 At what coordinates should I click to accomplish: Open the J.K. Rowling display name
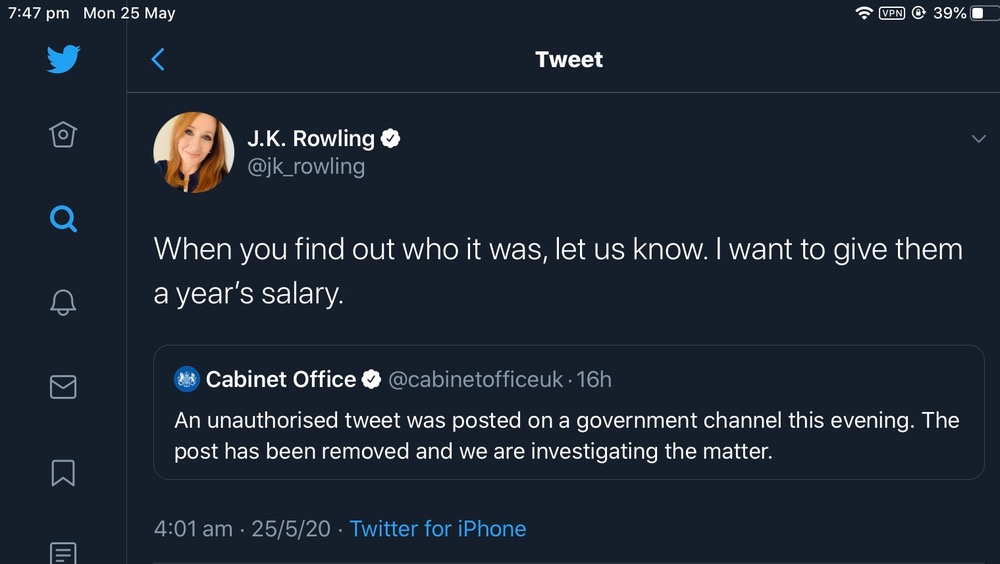pos(311,138)
